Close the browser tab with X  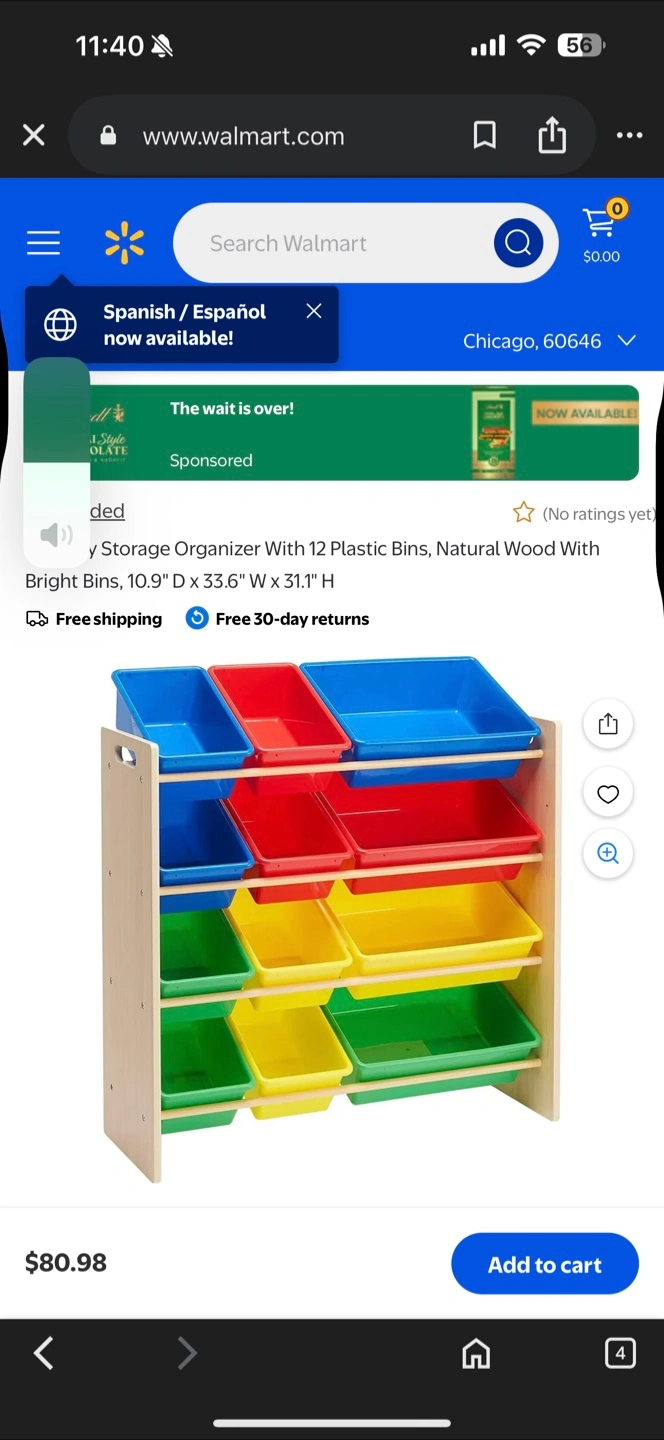[x=34, y=135]
